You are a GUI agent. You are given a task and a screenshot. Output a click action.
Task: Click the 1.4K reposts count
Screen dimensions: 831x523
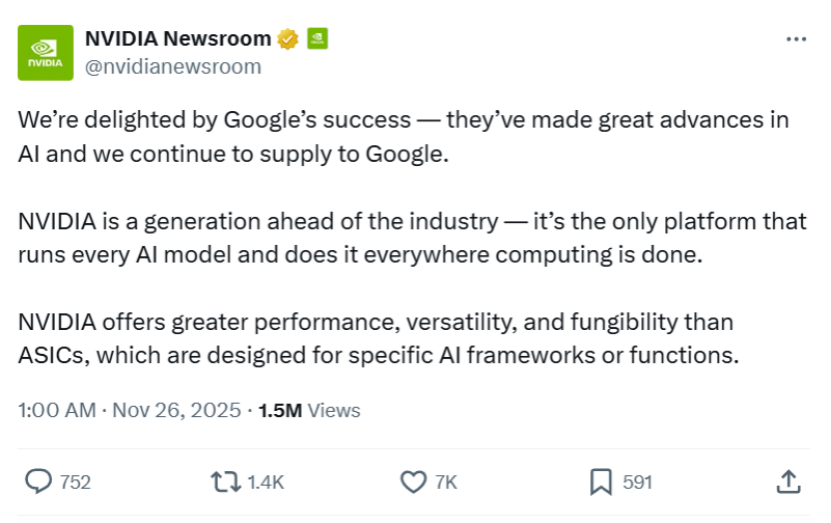(x=265, y=482)
